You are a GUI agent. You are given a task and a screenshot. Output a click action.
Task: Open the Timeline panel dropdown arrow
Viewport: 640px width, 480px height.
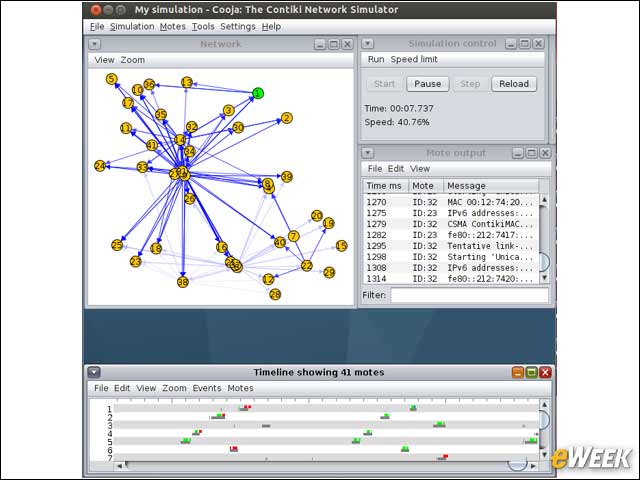click(x=94, y=372)
